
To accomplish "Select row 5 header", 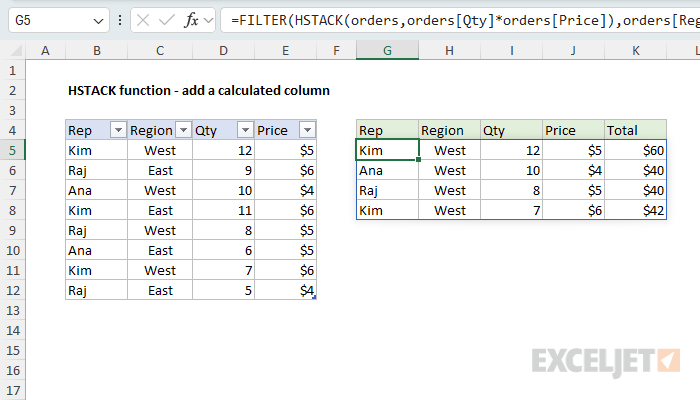I will coord(12,150).
